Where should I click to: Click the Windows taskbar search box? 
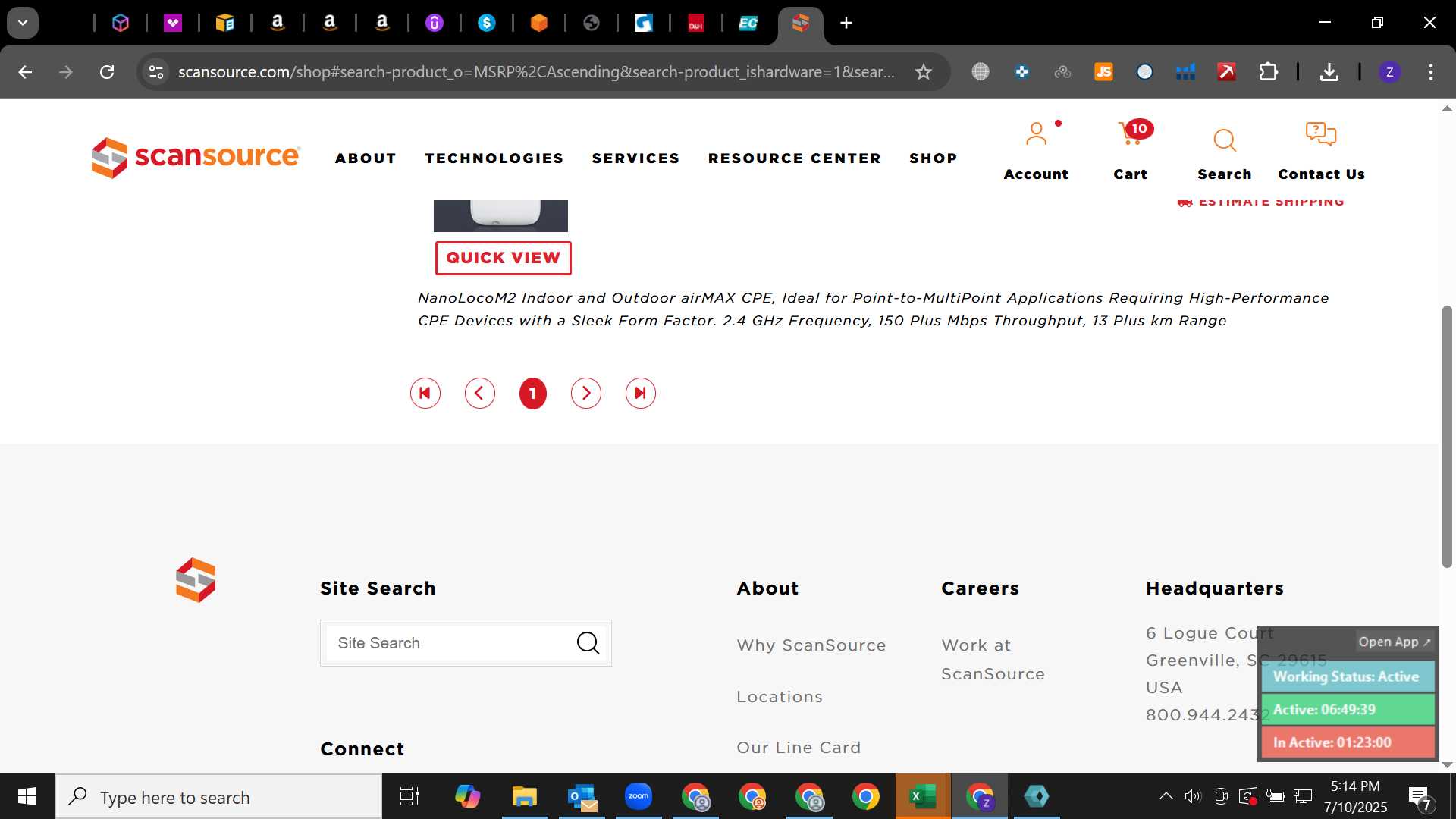click(218, 797)
